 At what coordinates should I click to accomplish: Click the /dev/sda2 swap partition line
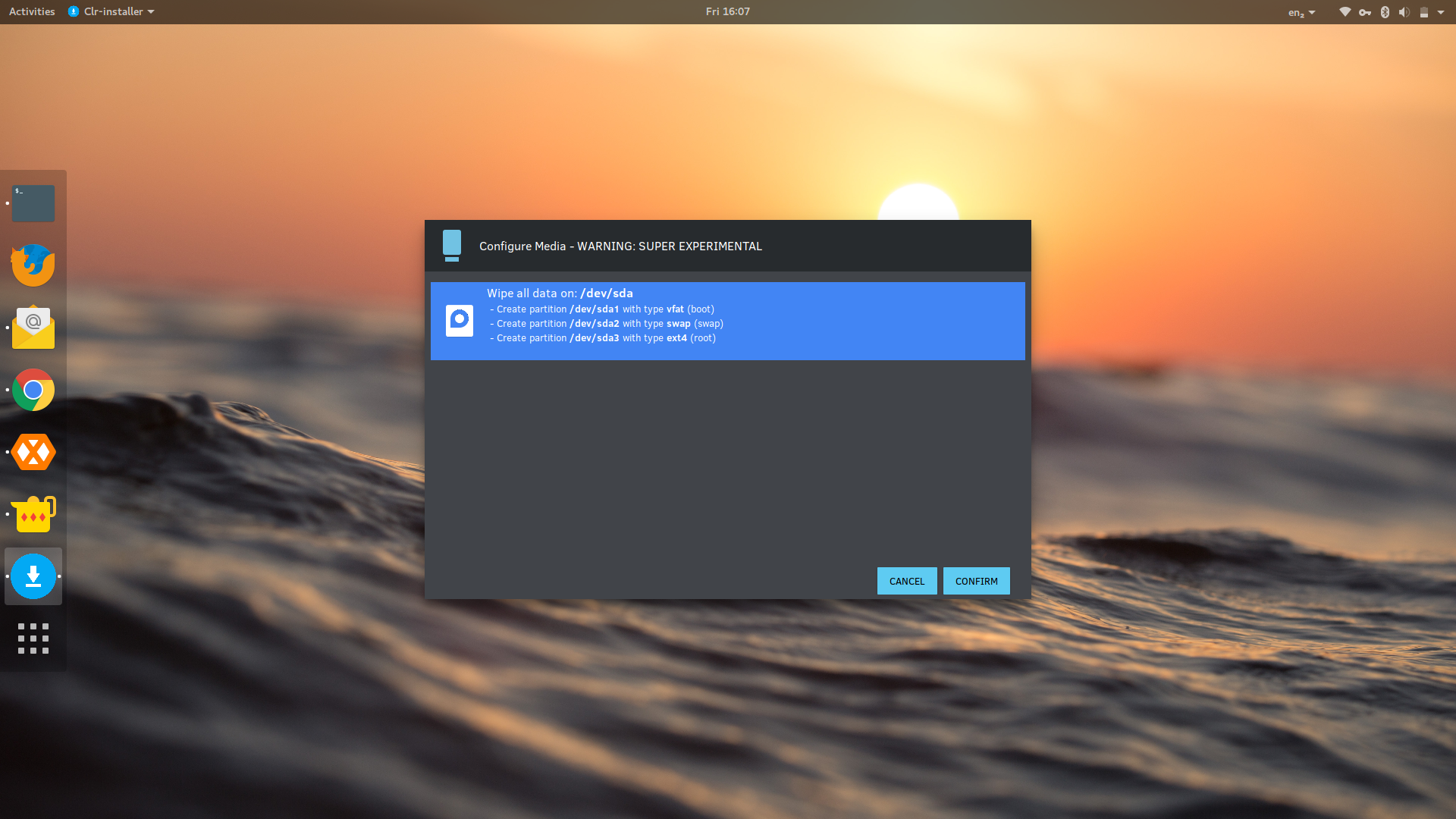point(607,324)
